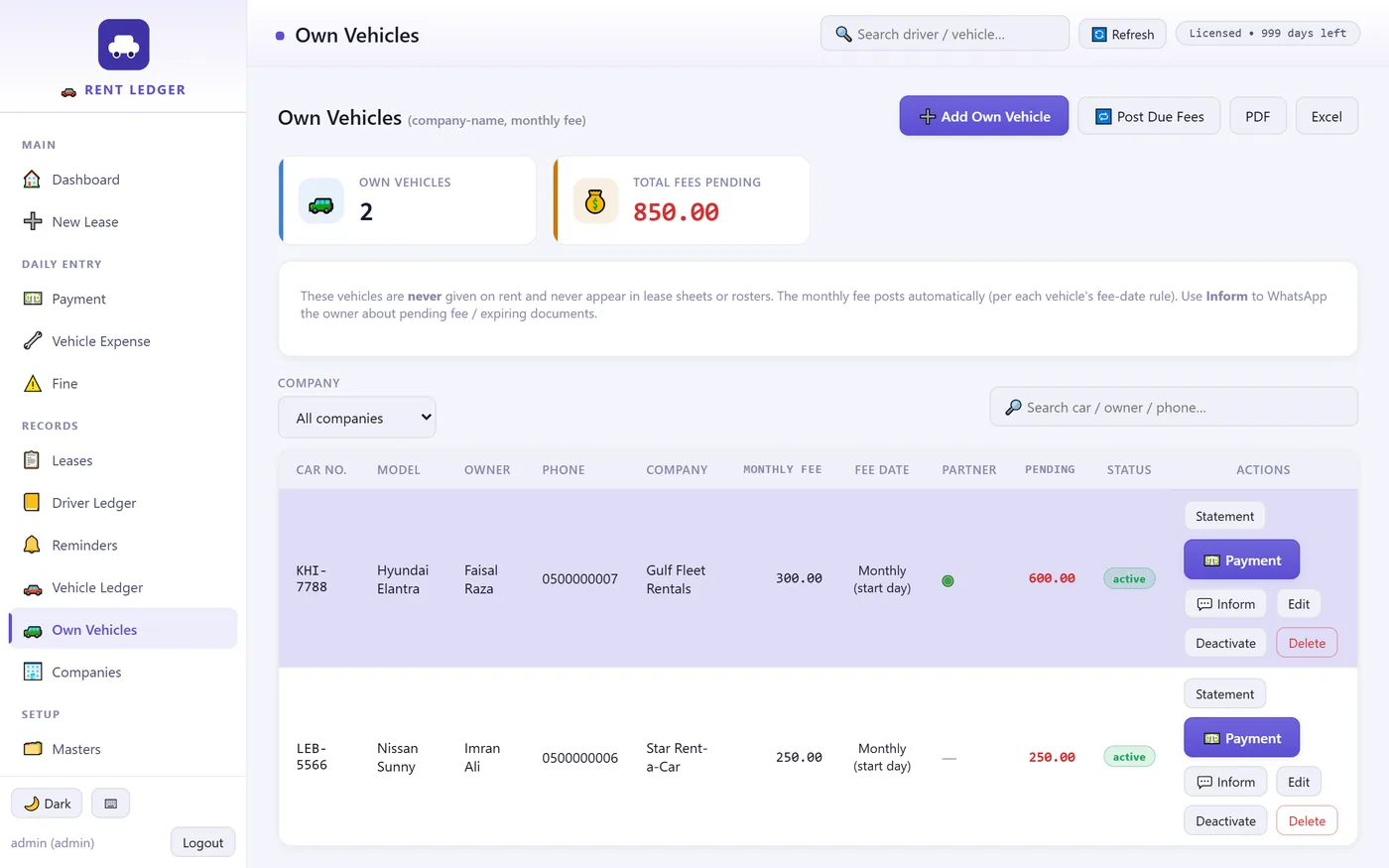Deactivate vehicle LEB-5566
Viewport: 1389px width, 868px height.
1225,820
